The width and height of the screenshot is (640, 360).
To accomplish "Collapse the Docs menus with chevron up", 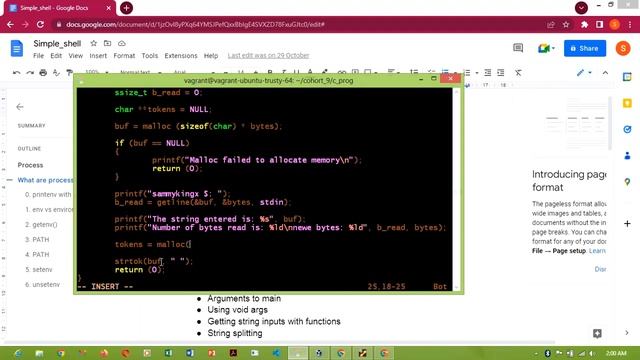I will click(605, 73).
